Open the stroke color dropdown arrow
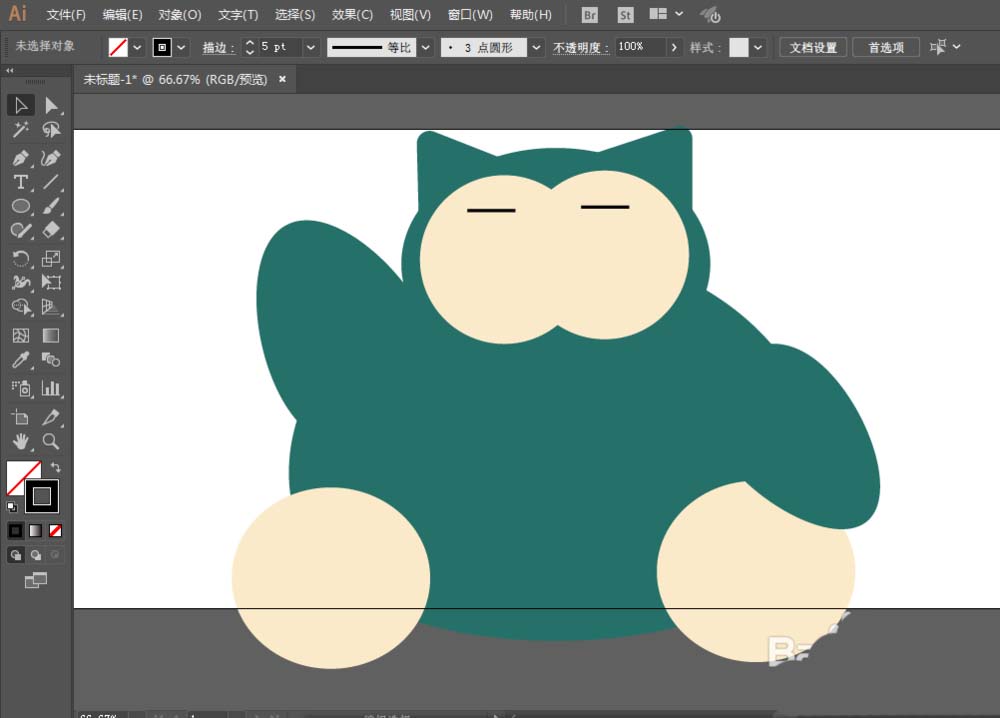The image size is (1000, 718). (182, 47)
